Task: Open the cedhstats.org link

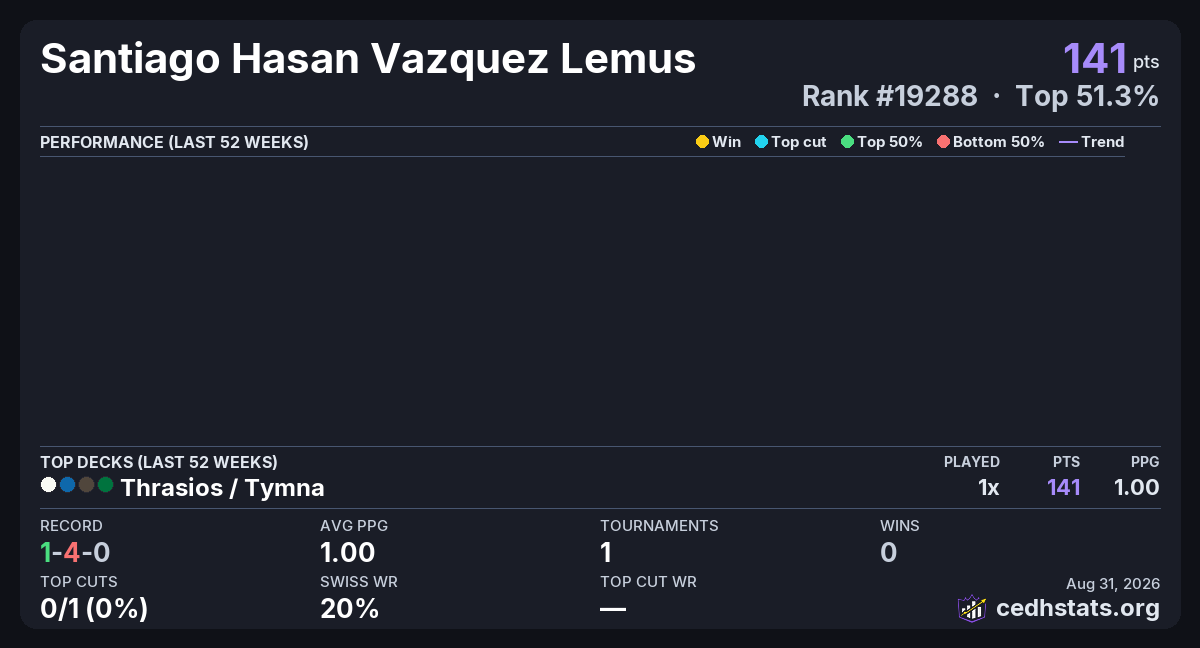Action: (1078, 608)
